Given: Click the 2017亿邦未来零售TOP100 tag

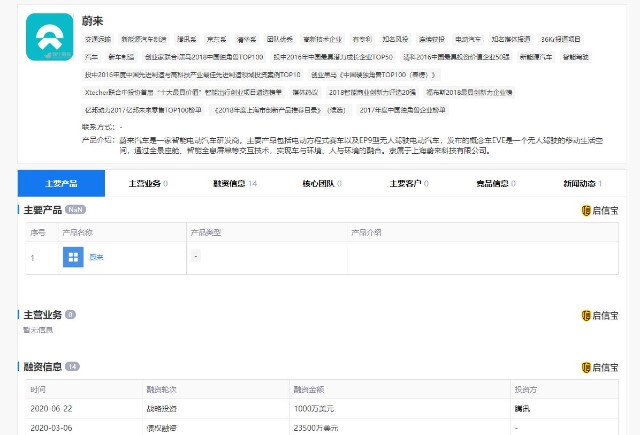Looking at the screenshot, I should (143, 110).
